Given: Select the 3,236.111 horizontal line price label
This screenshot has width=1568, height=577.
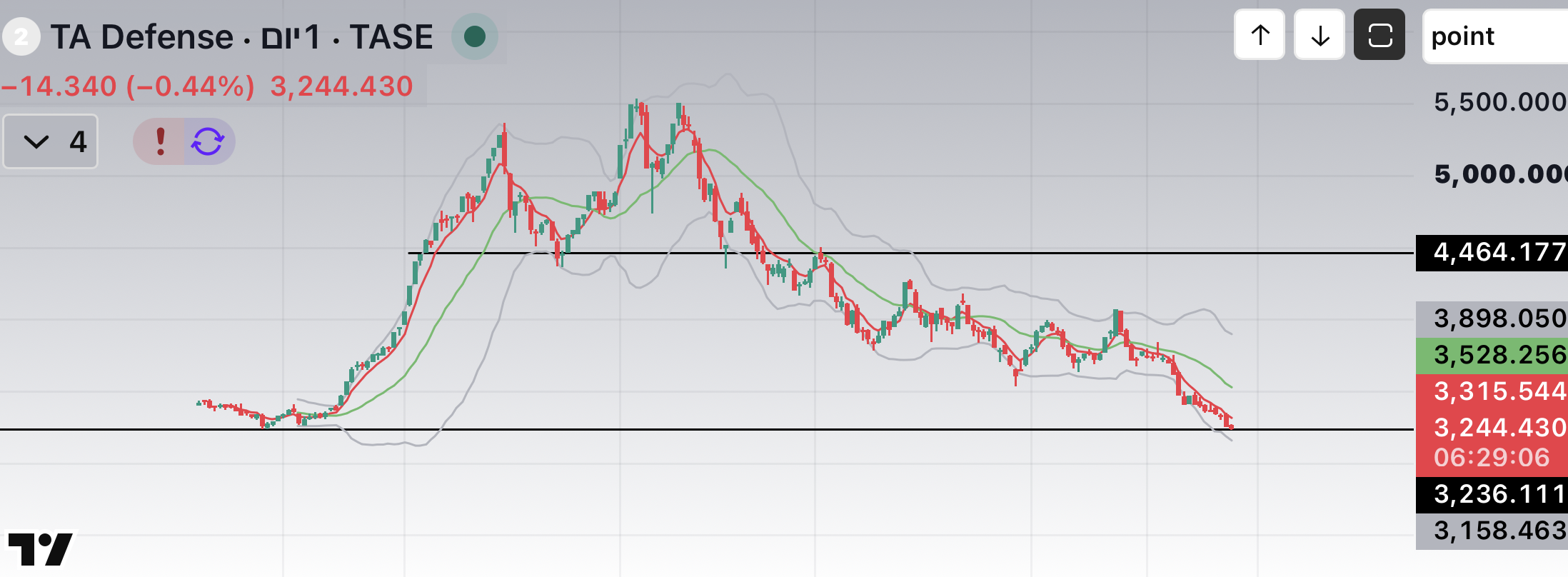Looking at the screenshot, I should click(x=1492, y=495).
